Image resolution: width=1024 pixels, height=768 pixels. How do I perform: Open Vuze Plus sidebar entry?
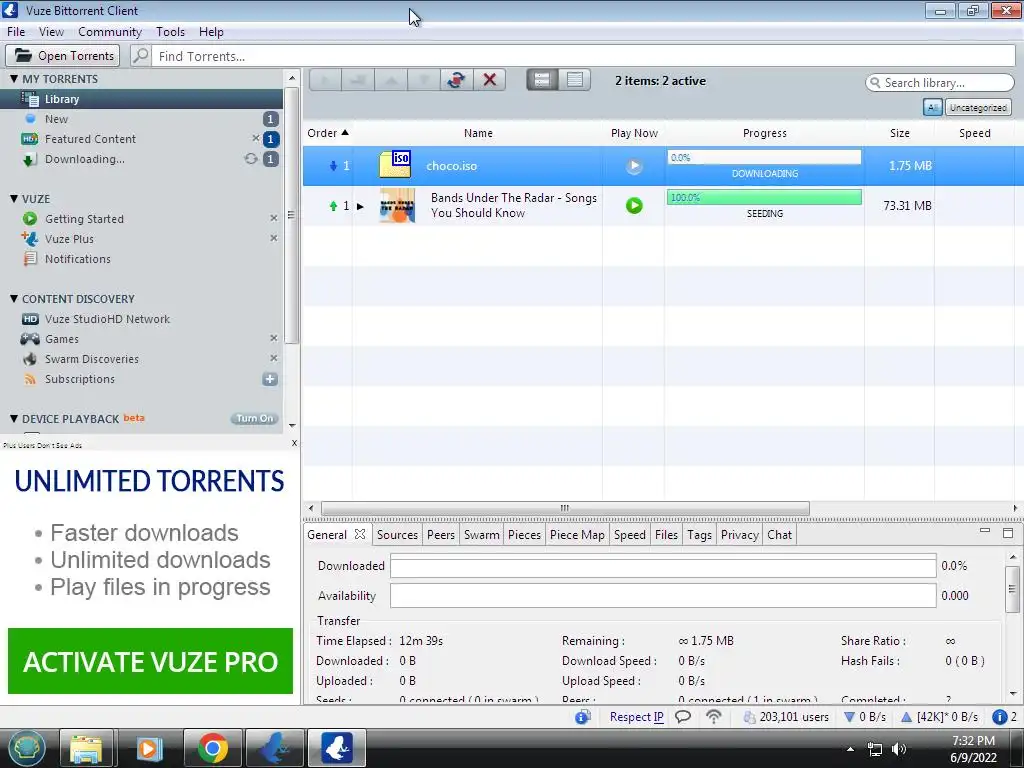141,239
